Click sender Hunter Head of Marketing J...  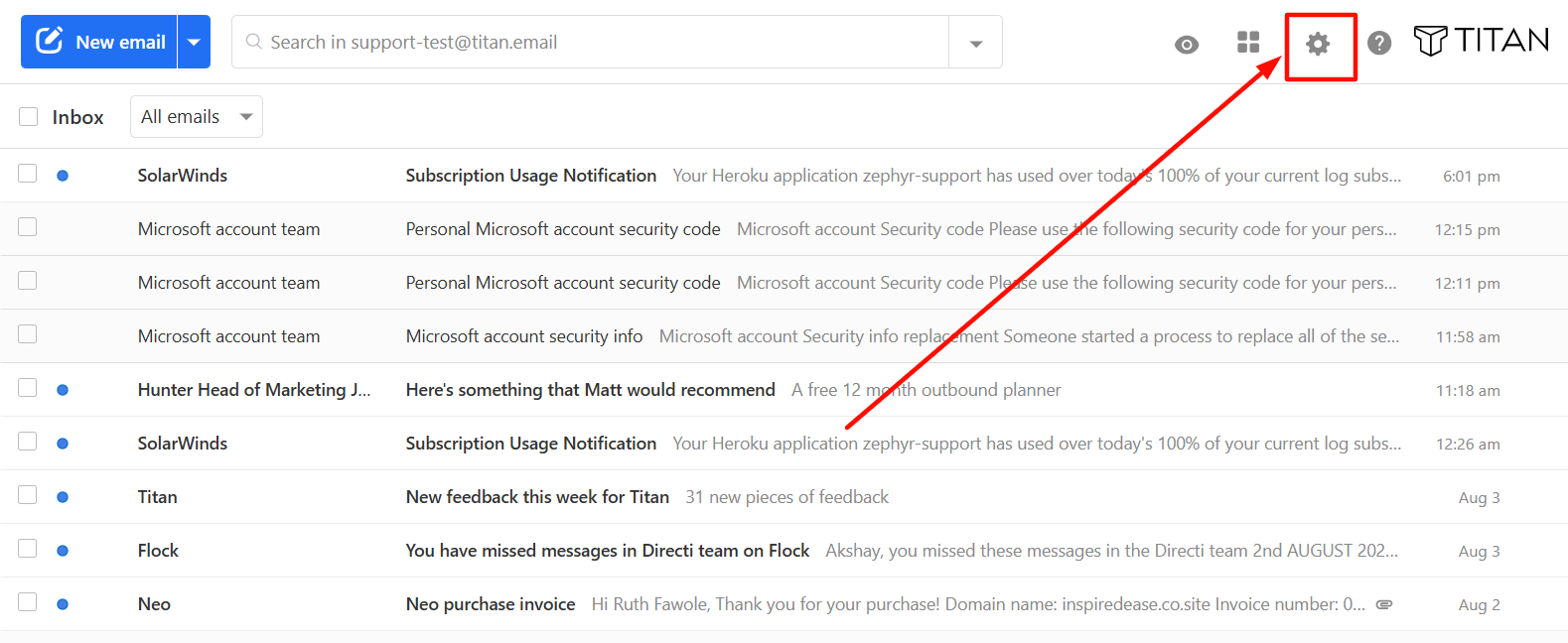click(254, 390)
